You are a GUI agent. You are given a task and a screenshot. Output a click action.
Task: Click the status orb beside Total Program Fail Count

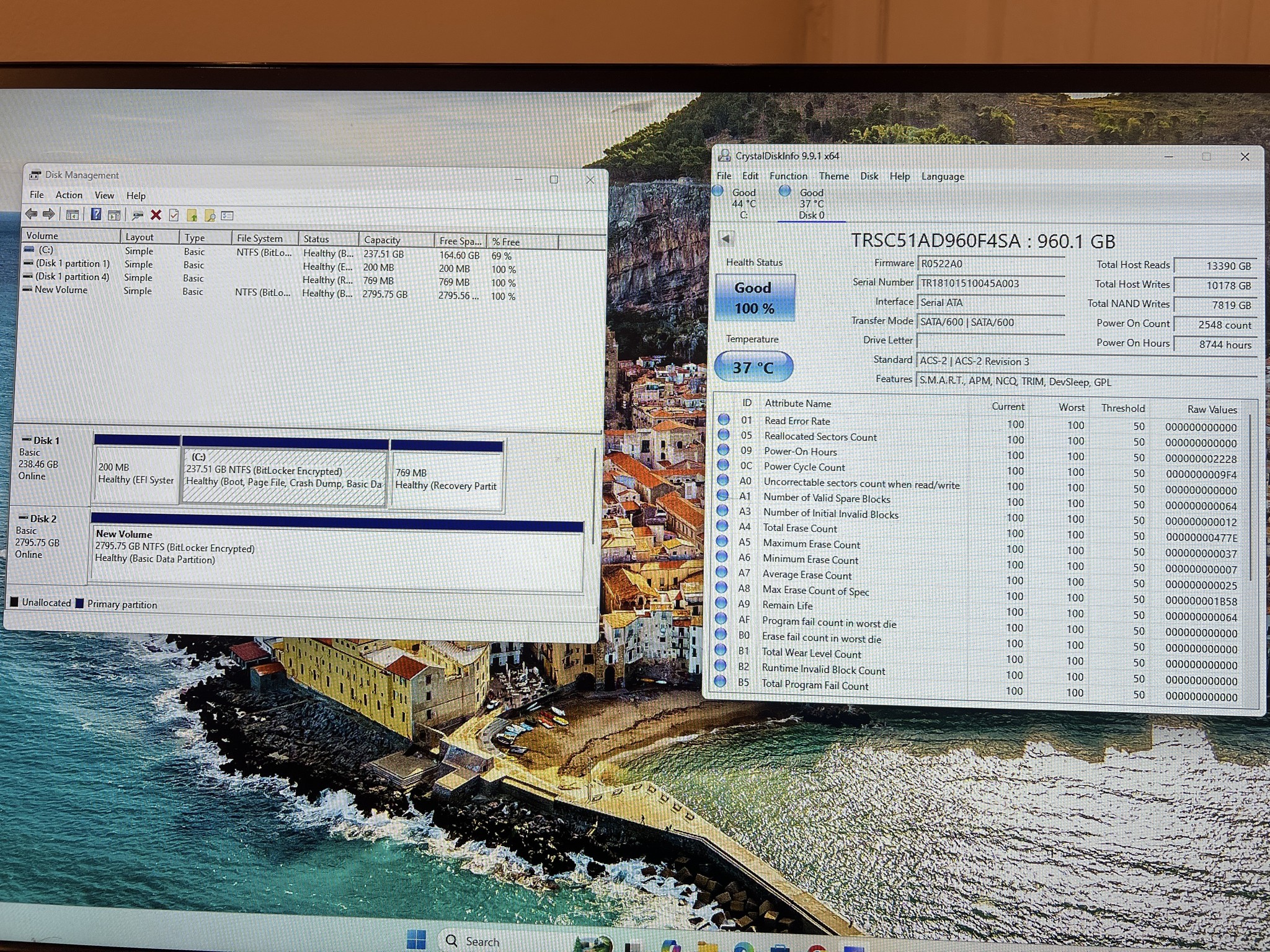click(720, 682)
